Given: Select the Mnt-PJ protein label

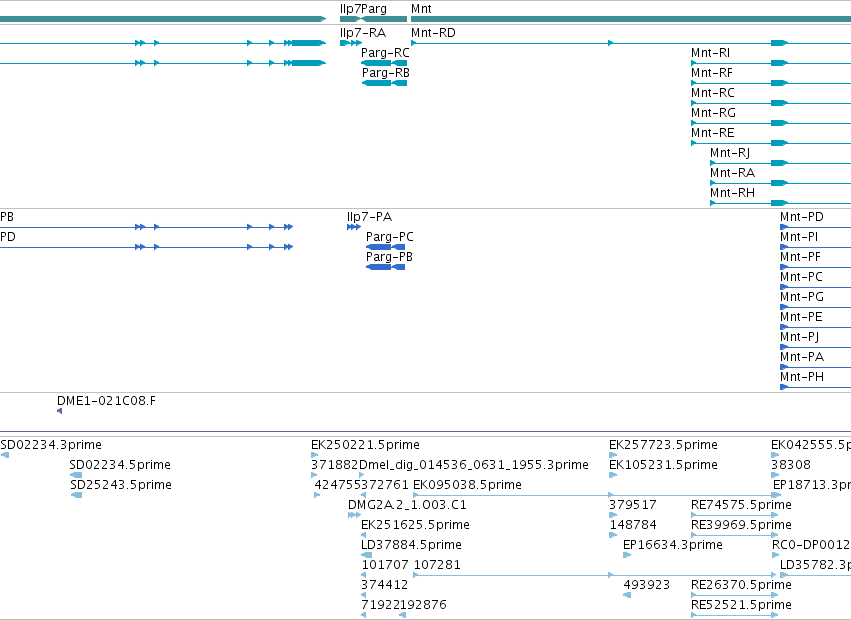Looking at the screenshot, I should pyautogui.click(x=799, y=337).
